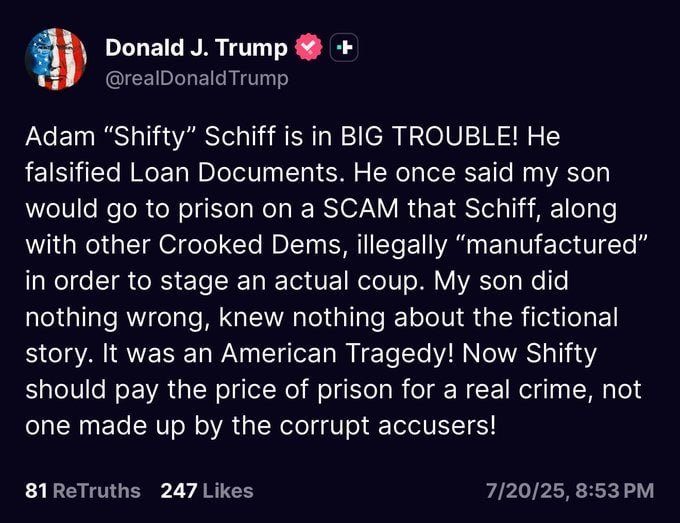
Task: Open the ReTruths label list
Action: click(96, 491)
